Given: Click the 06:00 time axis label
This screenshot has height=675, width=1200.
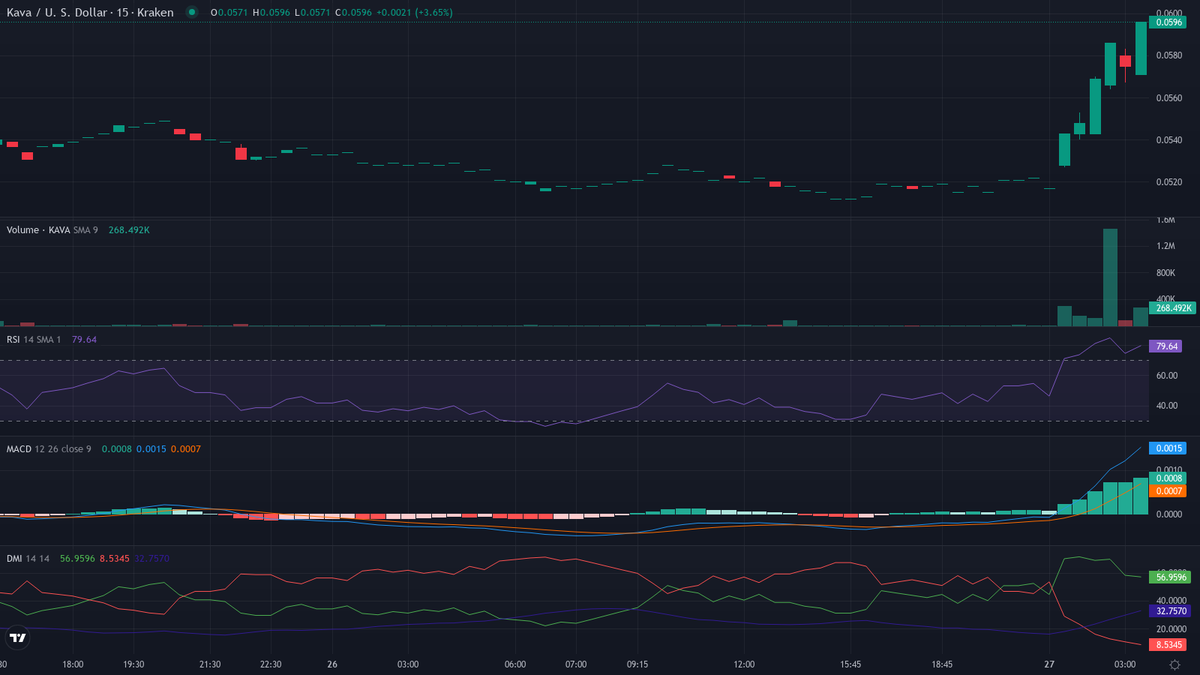Looking at the screenshot, I should point(515,664).
